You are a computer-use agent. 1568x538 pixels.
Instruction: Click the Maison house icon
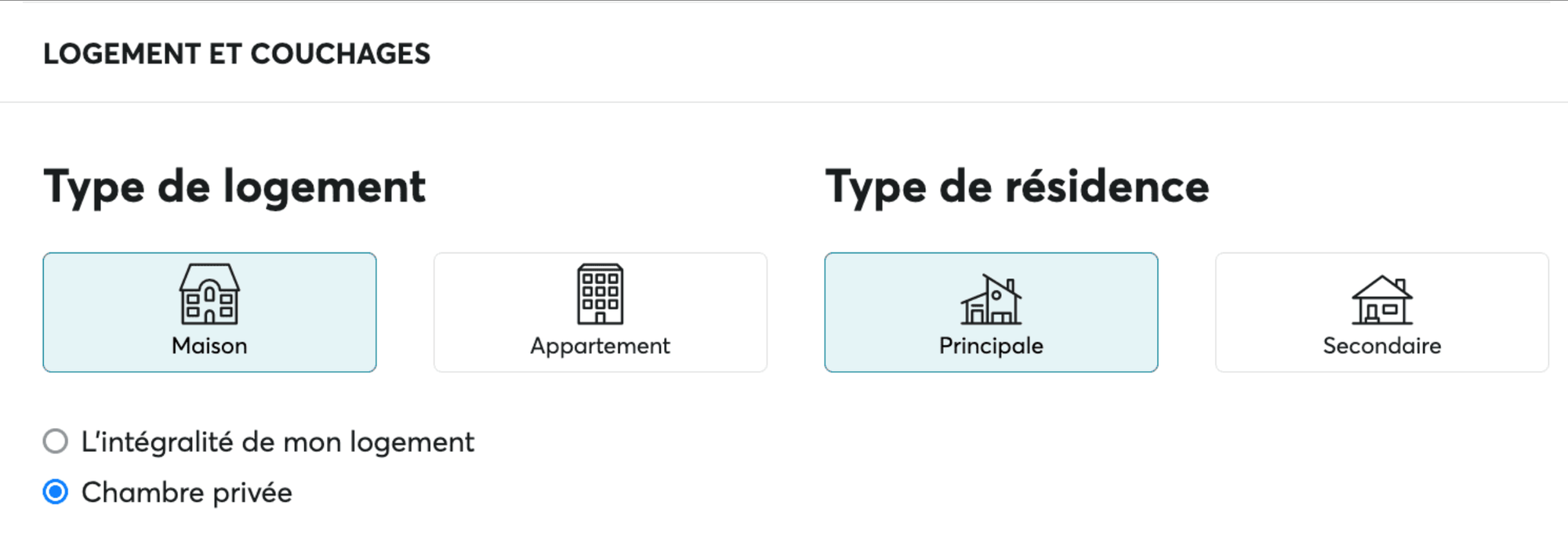coord(209,294)
